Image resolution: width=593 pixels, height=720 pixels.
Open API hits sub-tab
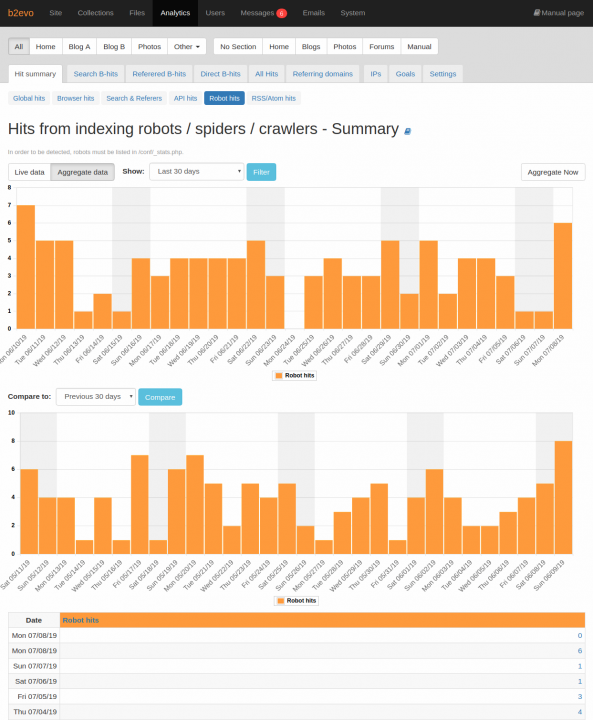coord(185,98)
